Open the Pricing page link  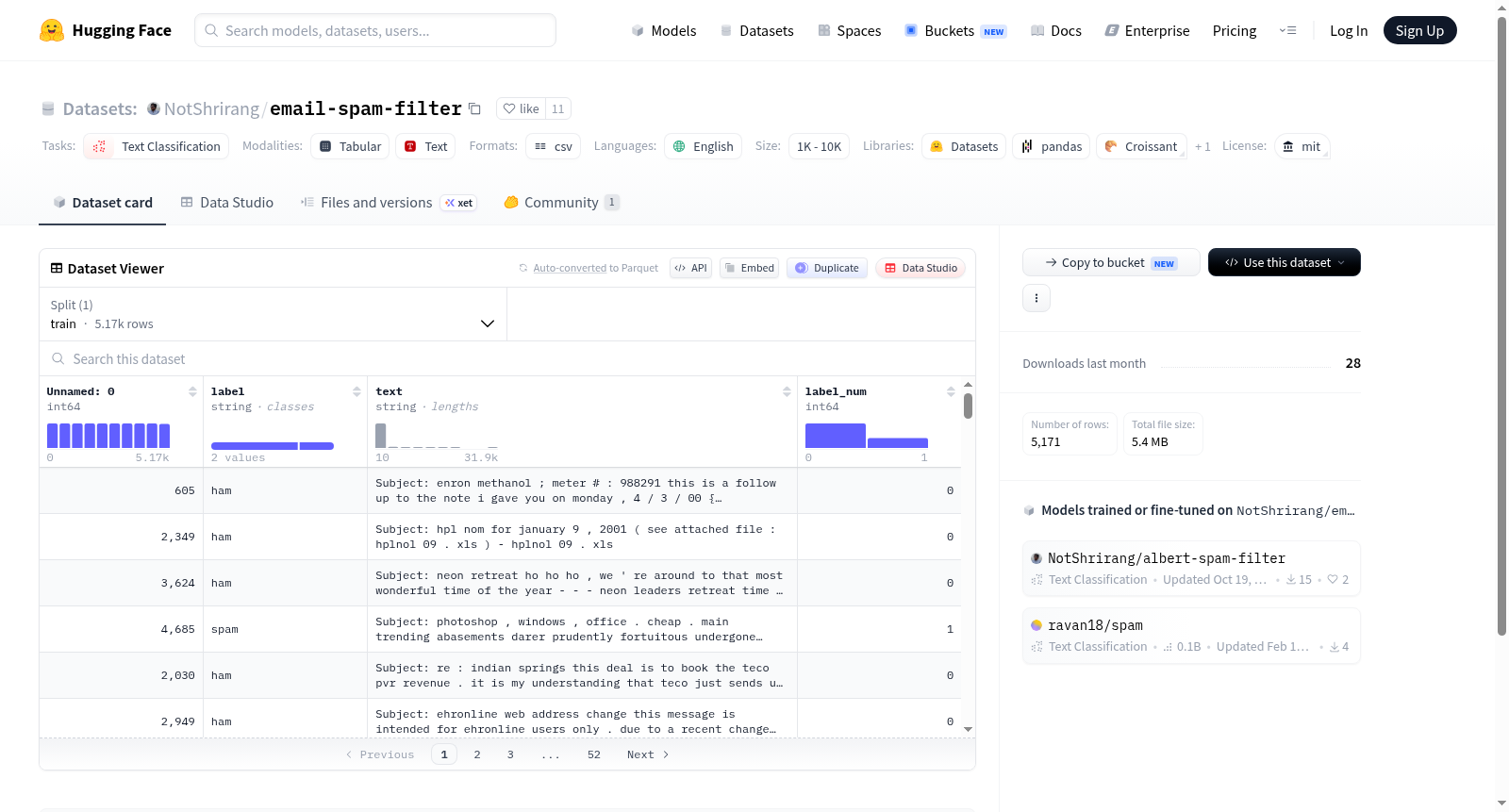[x=1235, y=31]
